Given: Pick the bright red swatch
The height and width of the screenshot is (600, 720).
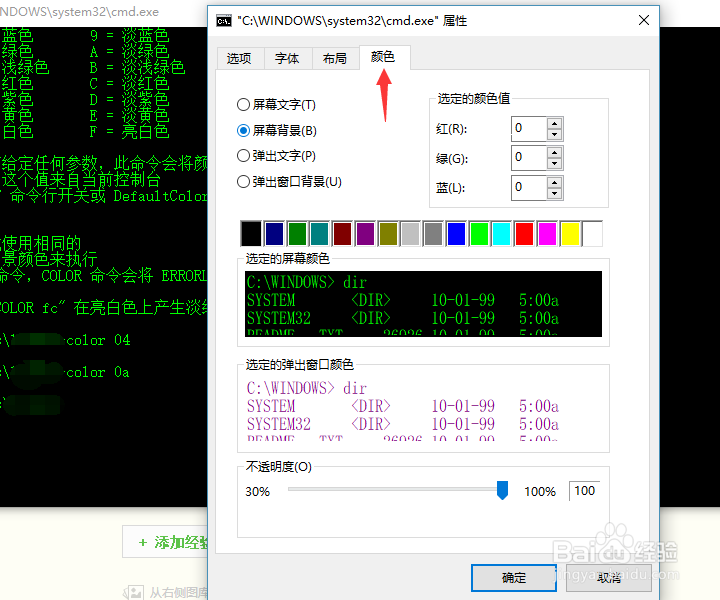Looking at the screenshot, I should click(x=524, y=234).
